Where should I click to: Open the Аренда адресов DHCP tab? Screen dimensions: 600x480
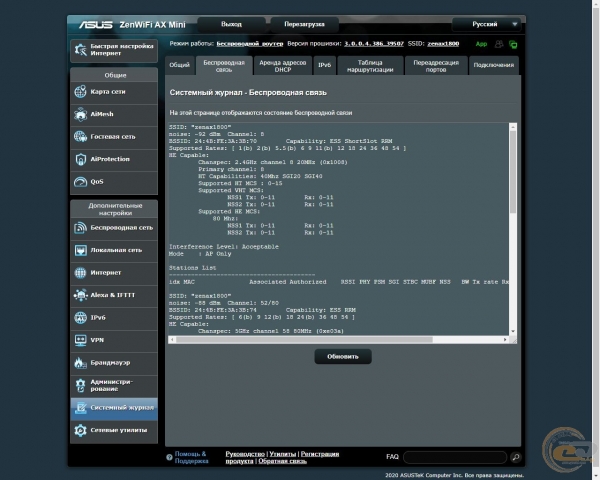click(283, 66)
